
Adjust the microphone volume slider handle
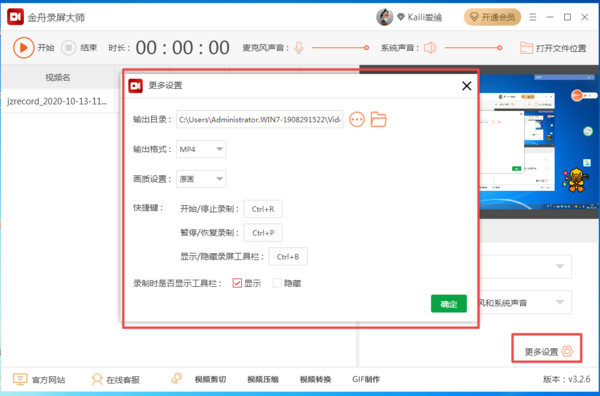point(366,48)
